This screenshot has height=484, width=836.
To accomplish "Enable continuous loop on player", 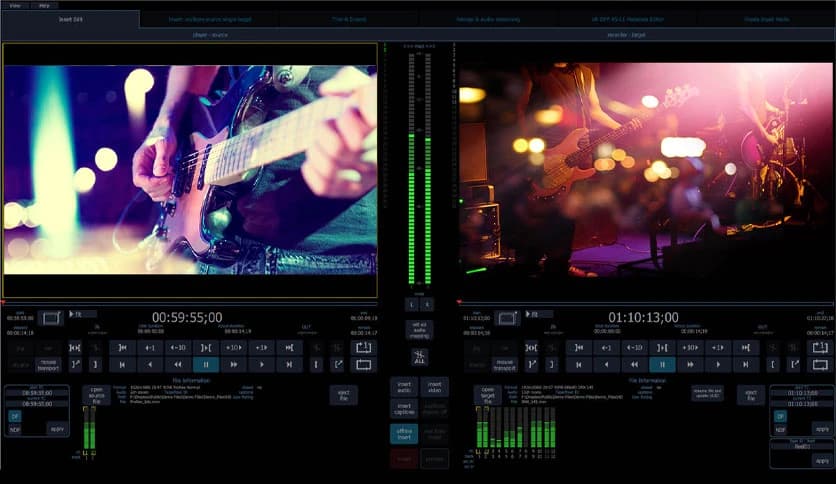I will click(364, 365).
